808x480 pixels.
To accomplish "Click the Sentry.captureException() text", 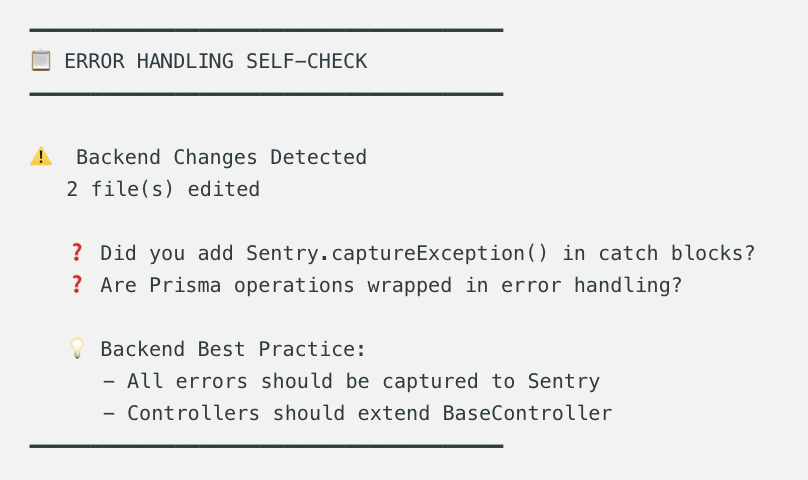I will 398,253.
